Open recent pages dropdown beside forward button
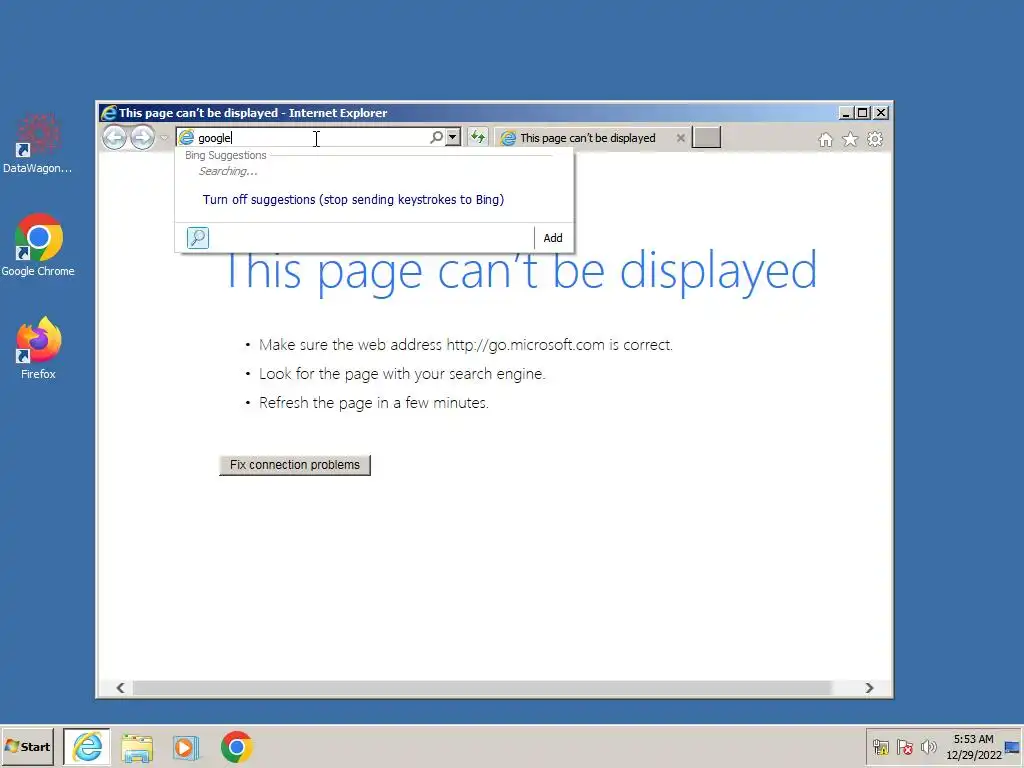The width and height of the screenshot is (1024, 768). [164, 138]
